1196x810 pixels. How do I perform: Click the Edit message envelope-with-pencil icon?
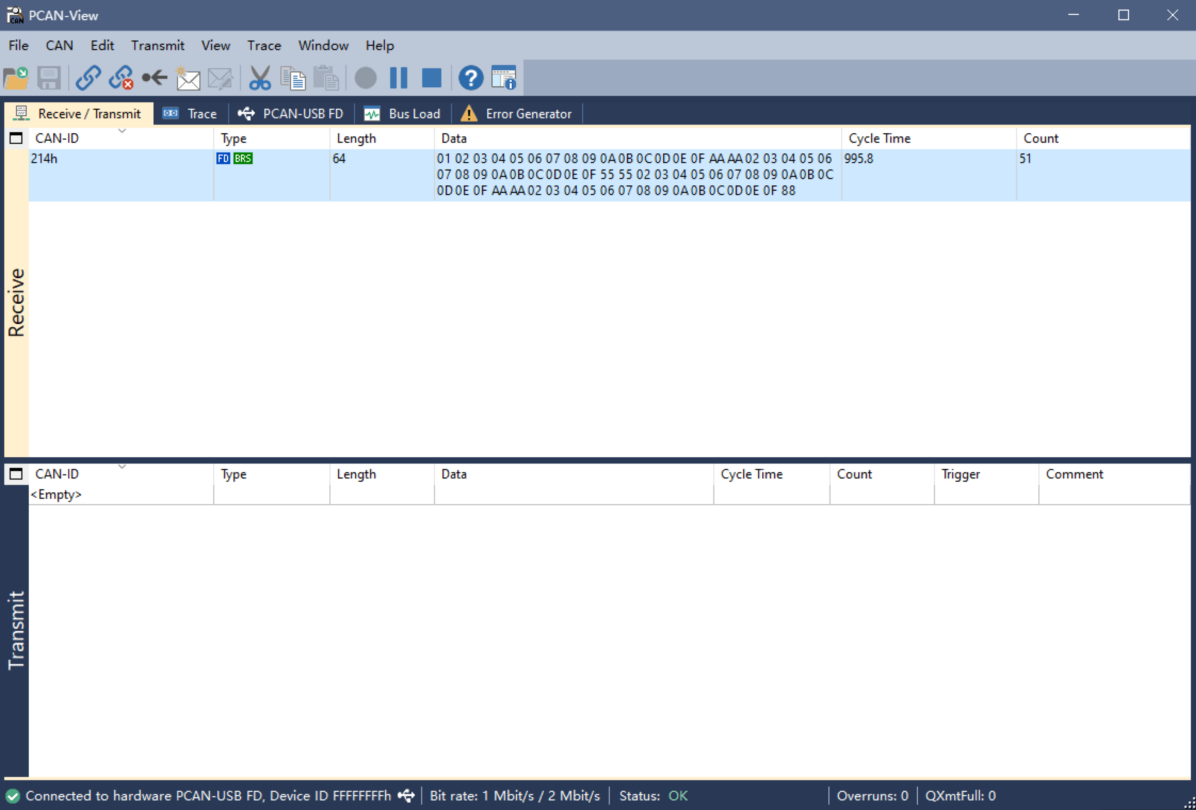pyautogui.click(x=220, y=78)
